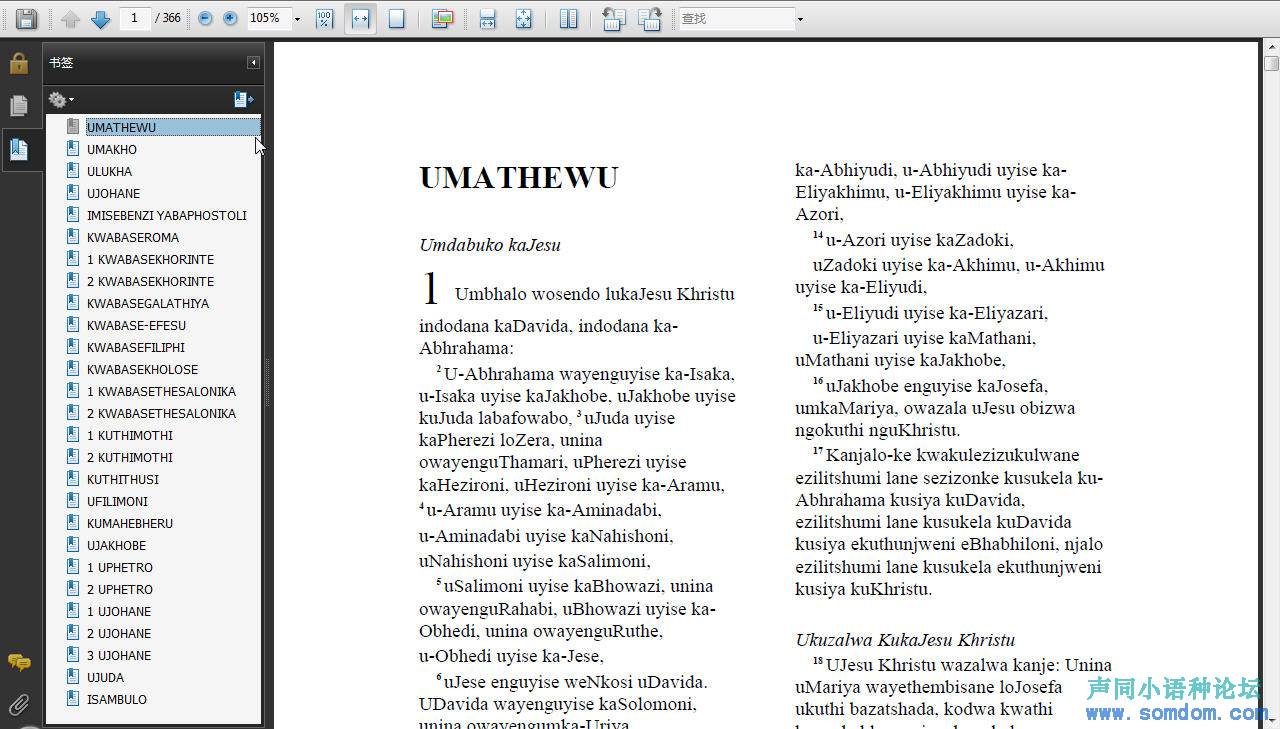Open the ISAMBULO bookmark

tap(117, 699)
